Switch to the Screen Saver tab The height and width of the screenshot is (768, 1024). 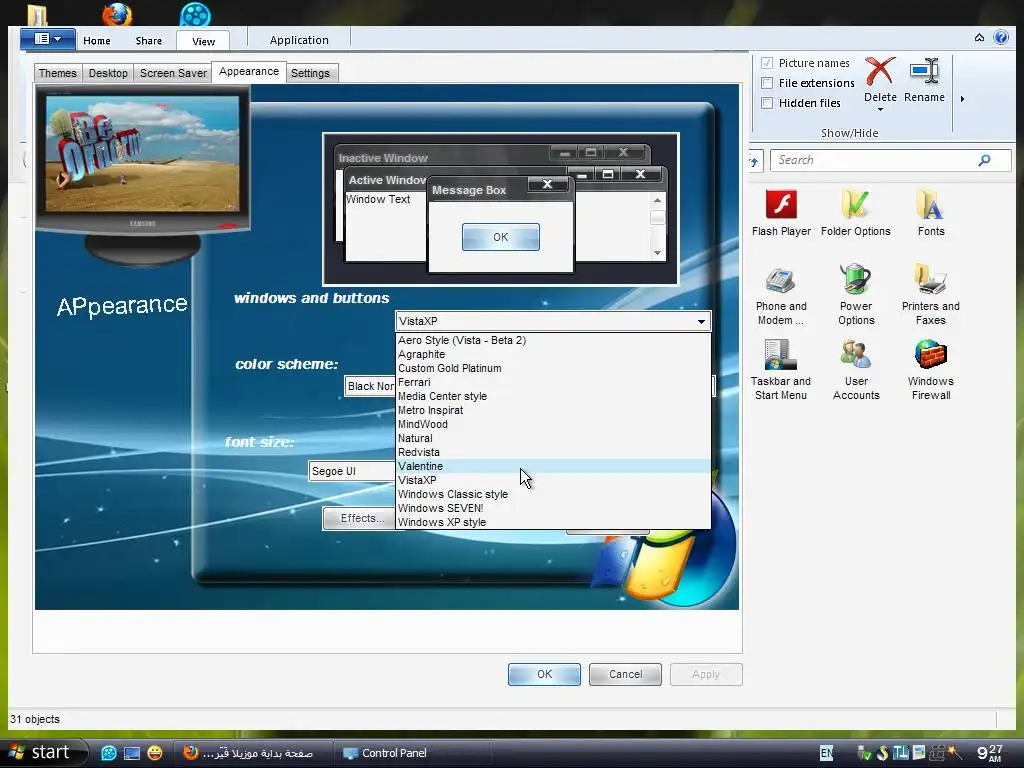173,73
